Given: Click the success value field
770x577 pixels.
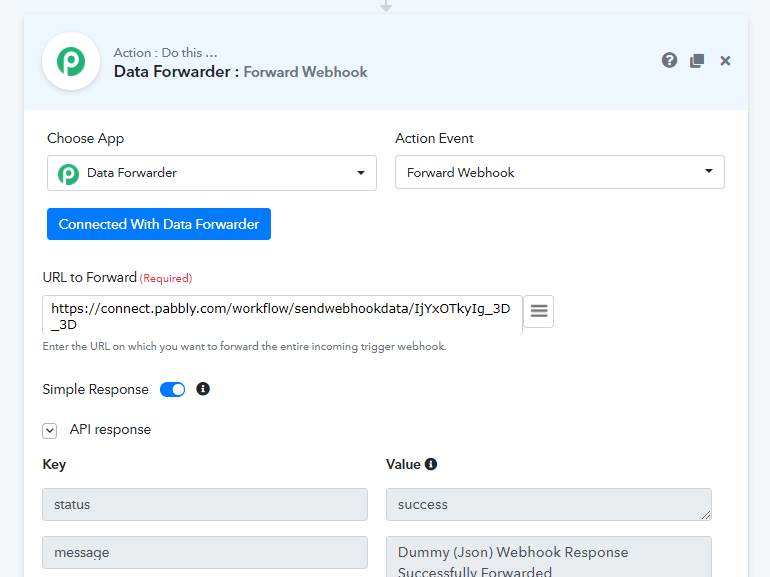Looking at the screenshot, I should [548, 505].
